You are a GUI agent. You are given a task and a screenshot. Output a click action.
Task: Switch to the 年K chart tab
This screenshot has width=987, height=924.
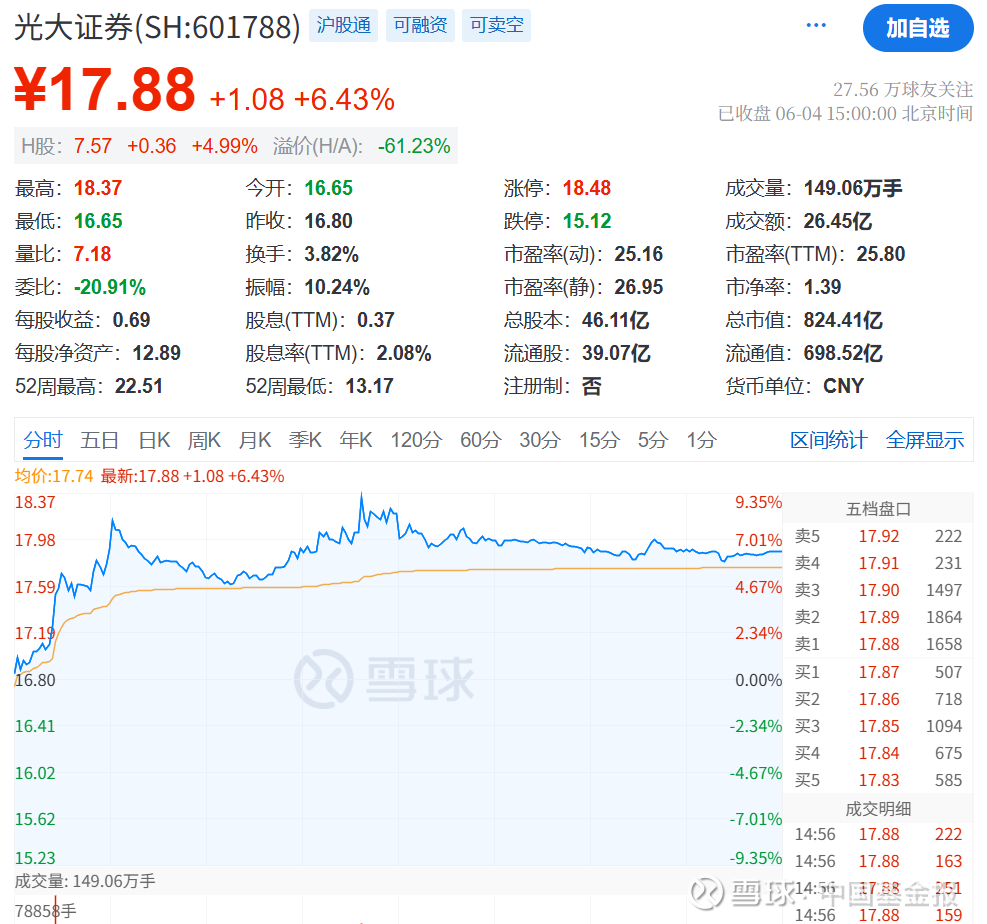356,439
